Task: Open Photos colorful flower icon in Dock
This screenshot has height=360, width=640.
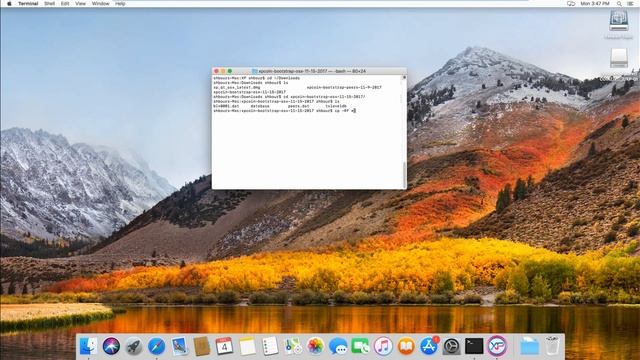Action: coord(315,346)
